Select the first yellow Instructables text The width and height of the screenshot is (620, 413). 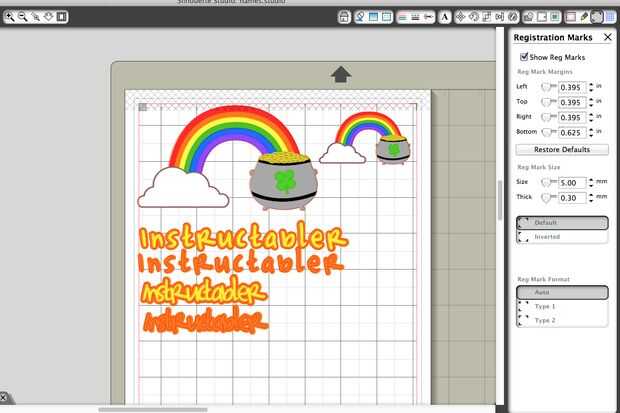tap(243, 238)
